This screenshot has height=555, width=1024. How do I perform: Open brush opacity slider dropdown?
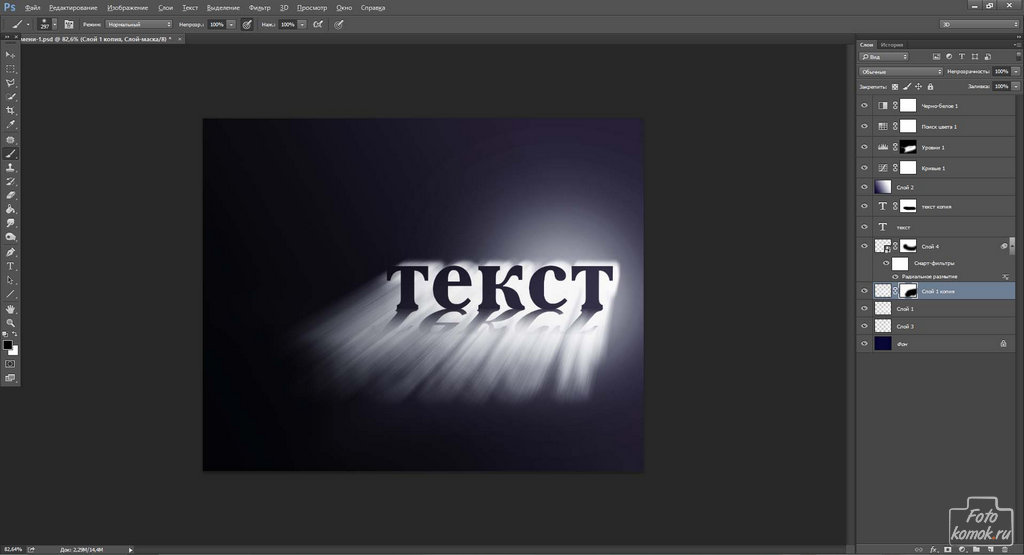(231, 24)
